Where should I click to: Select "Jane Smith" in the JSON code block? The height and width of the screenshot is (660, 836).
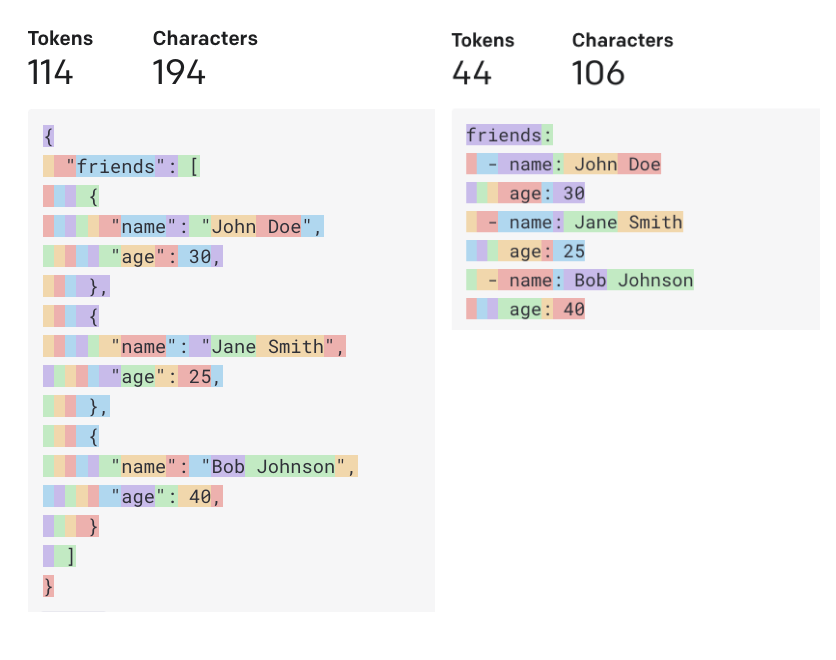coord(272,347)
